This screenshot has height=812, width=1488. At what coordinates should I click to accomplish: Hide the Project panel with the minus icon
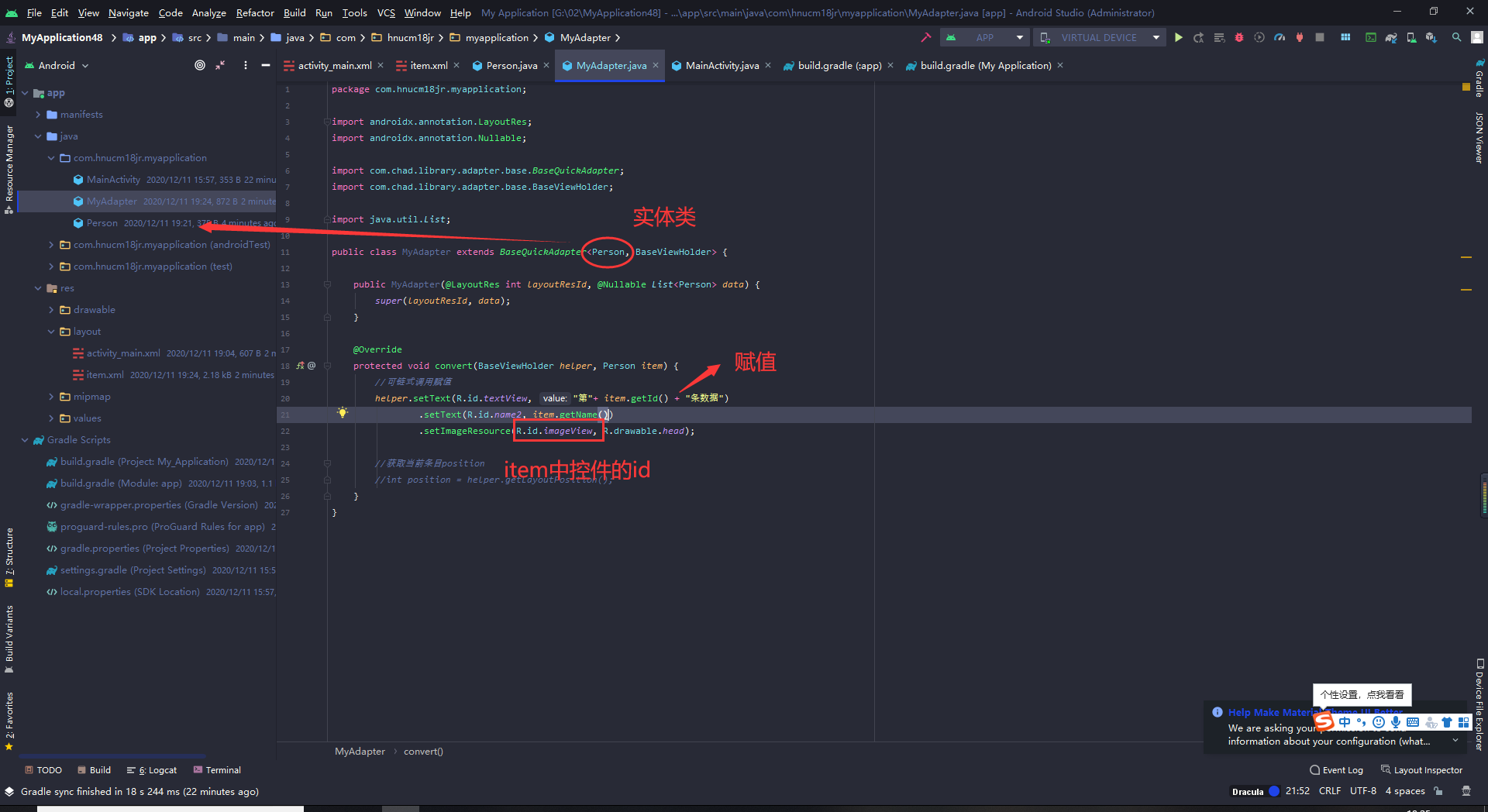[266, 65]
